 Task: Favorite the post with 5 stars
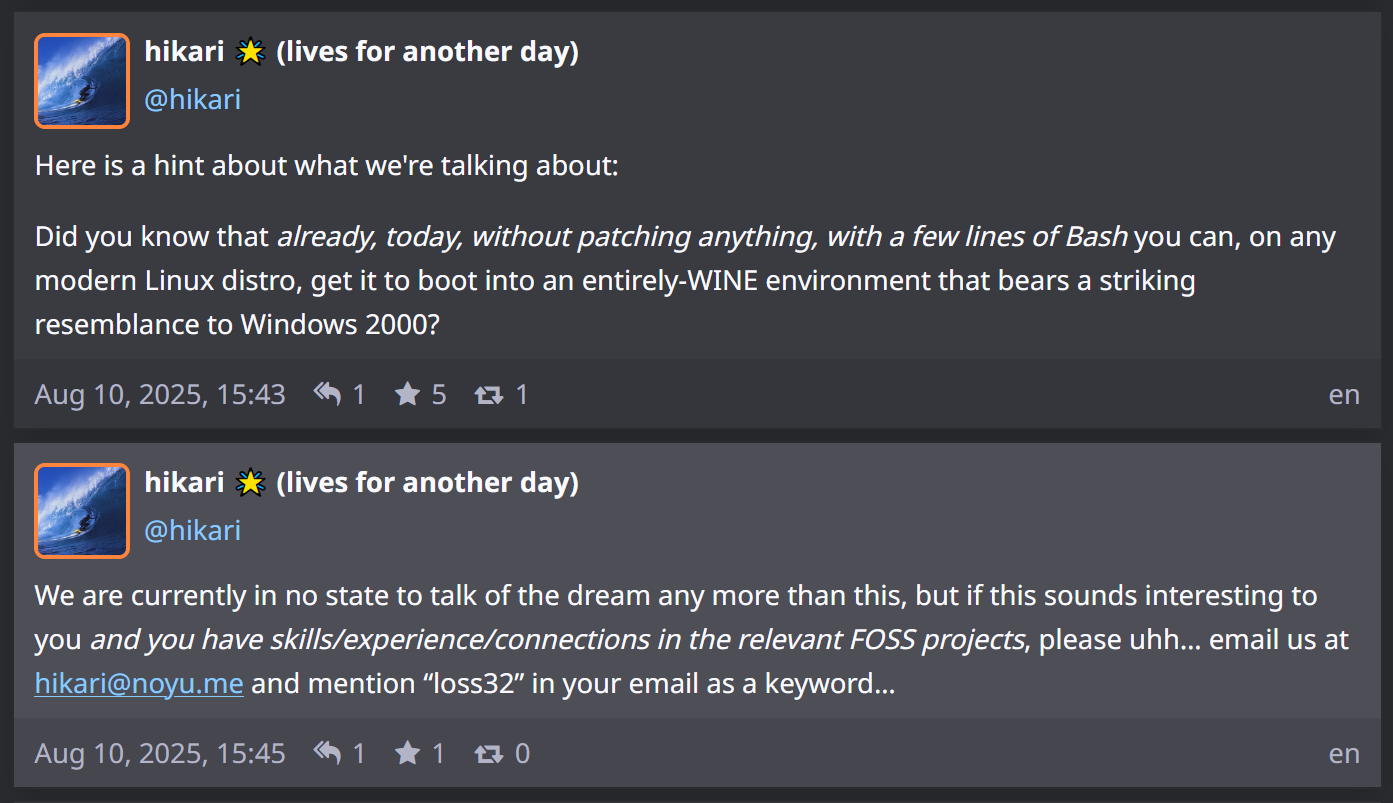pyautogui.click(x=407, y=394)
